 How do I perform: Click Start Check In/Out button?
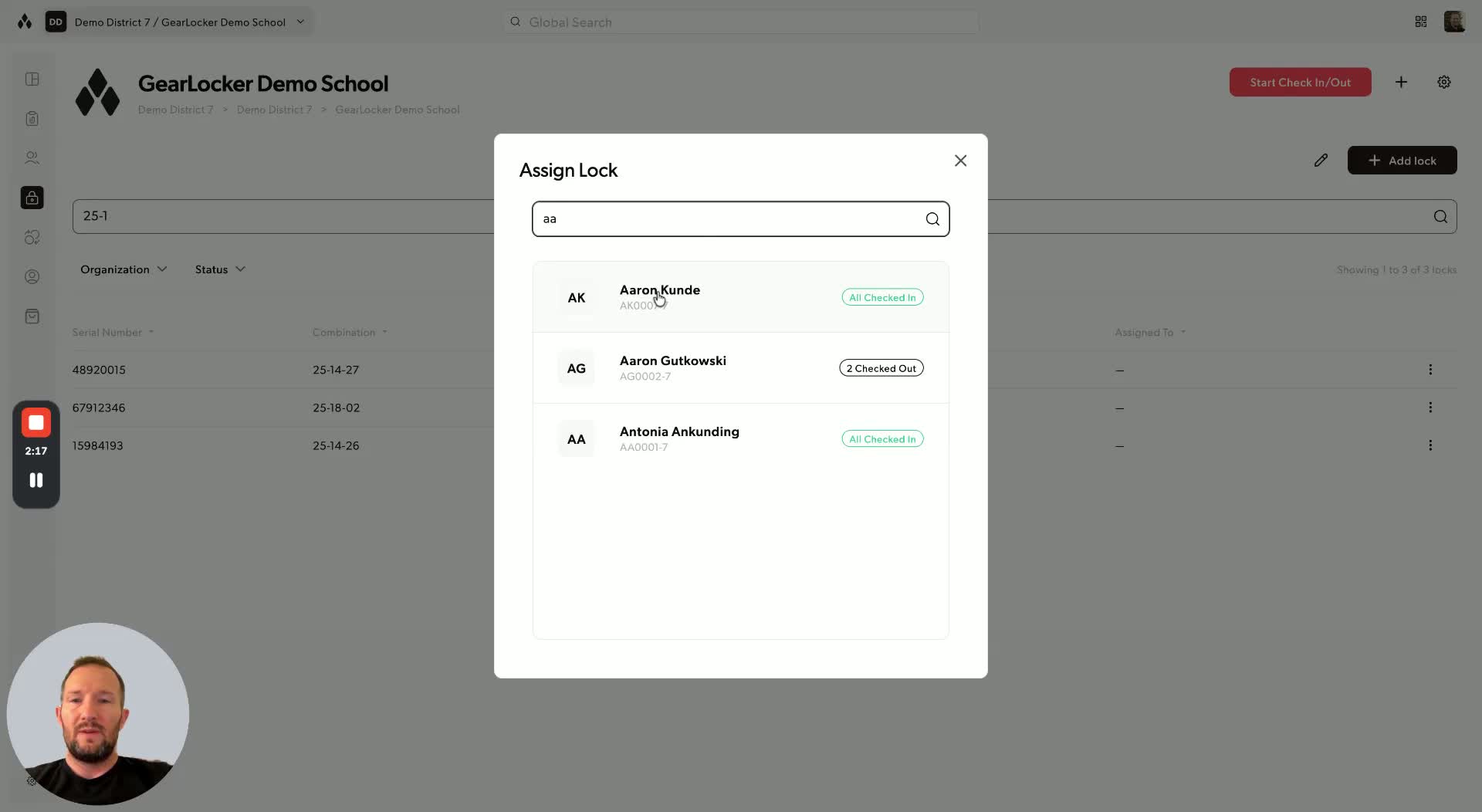click(1300, 83)
